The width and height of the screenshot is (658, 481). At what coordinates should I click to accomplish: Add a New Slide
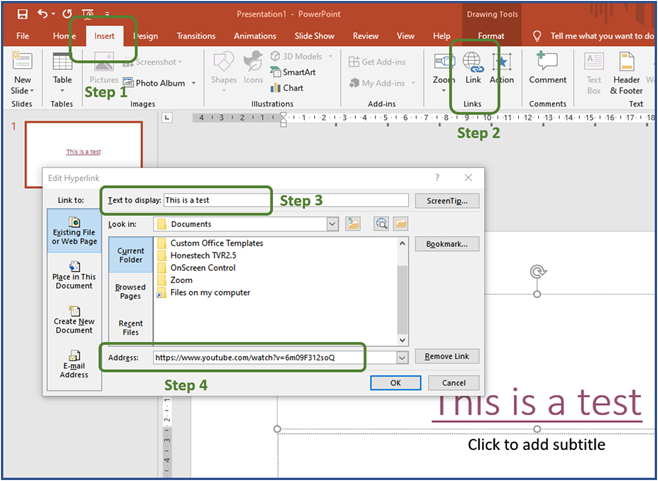[22, 73]
